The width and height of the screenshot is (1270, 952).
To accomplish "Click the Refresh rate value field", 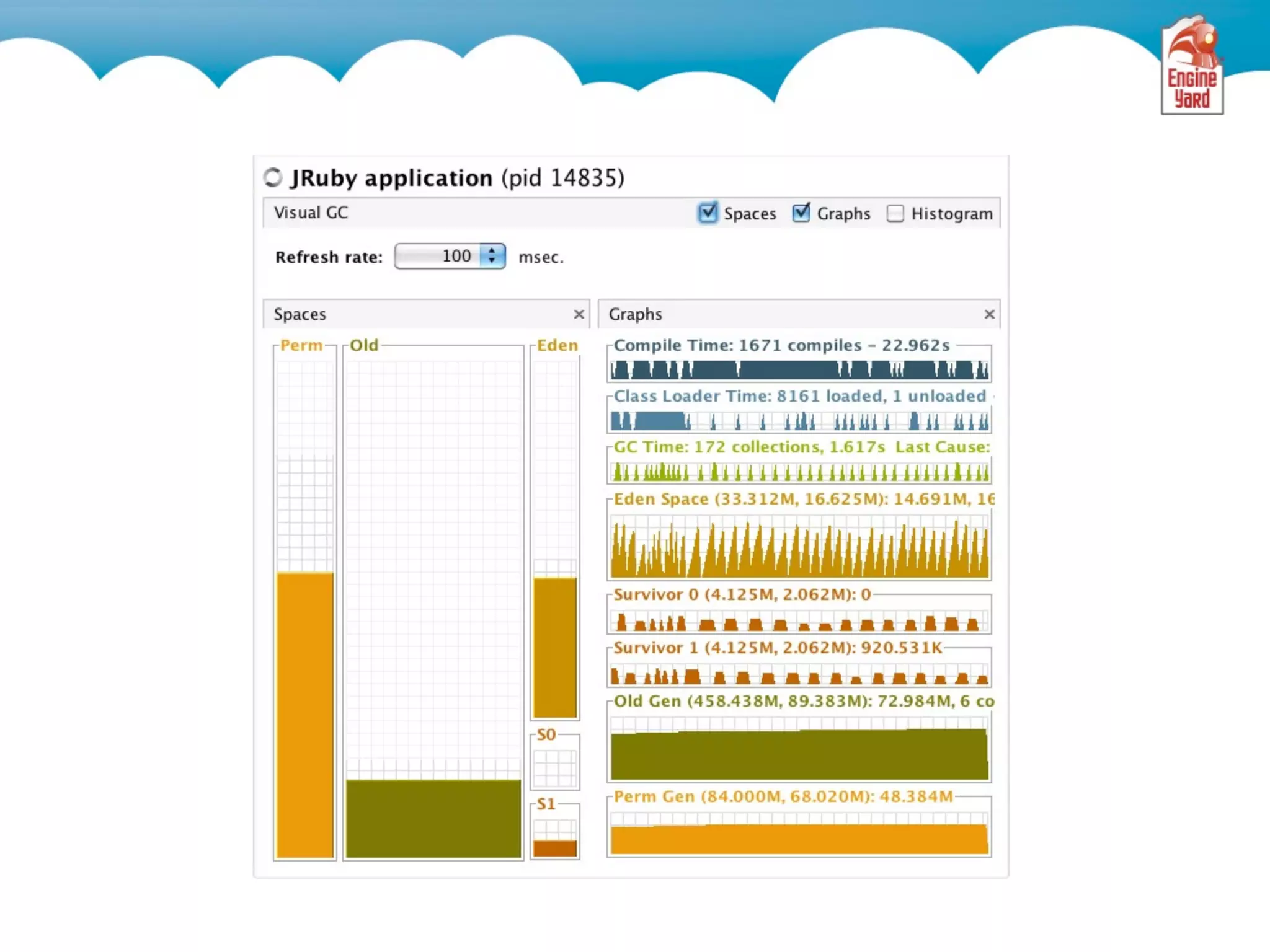I will click(439, 256).
